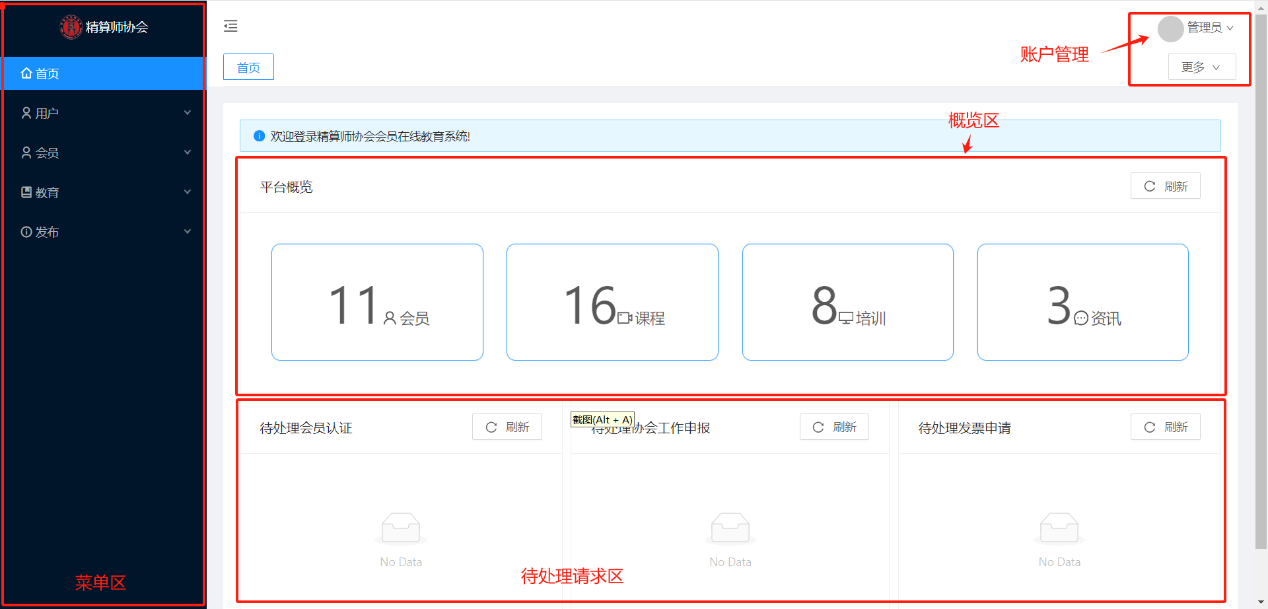Open the 会员 sidebar menu item
The height and width of the screenshot is (609, 1268).
pyautogui.click(x=104, y=153)
